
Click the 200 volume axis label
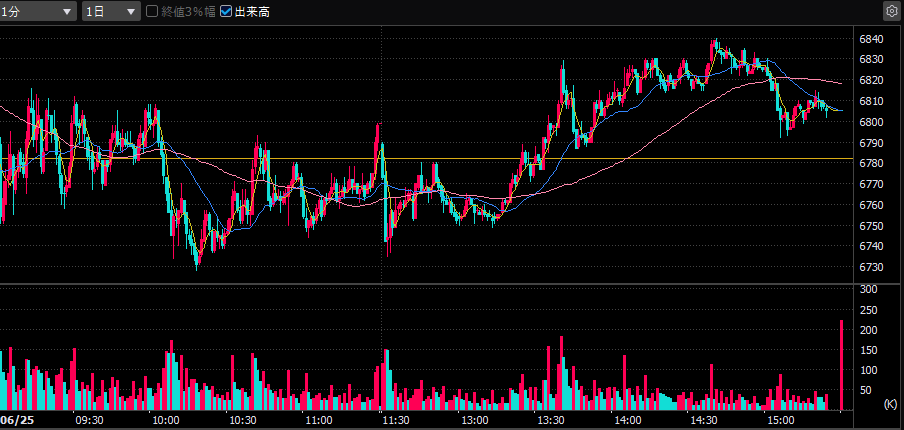click(869, 330)
